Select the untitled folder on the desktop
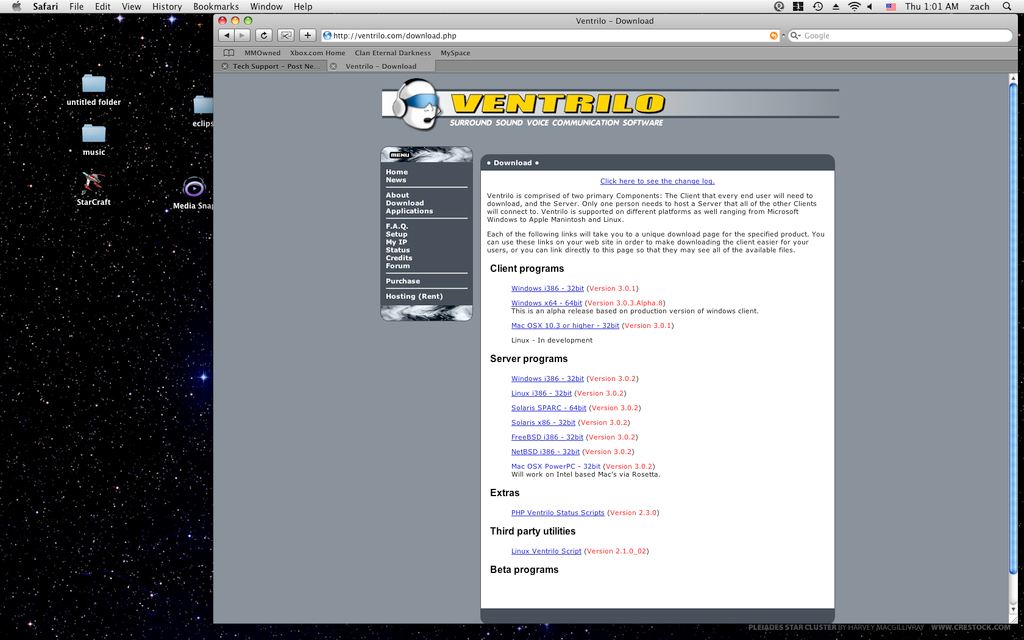1024x640 pixels. pos(93,90)
